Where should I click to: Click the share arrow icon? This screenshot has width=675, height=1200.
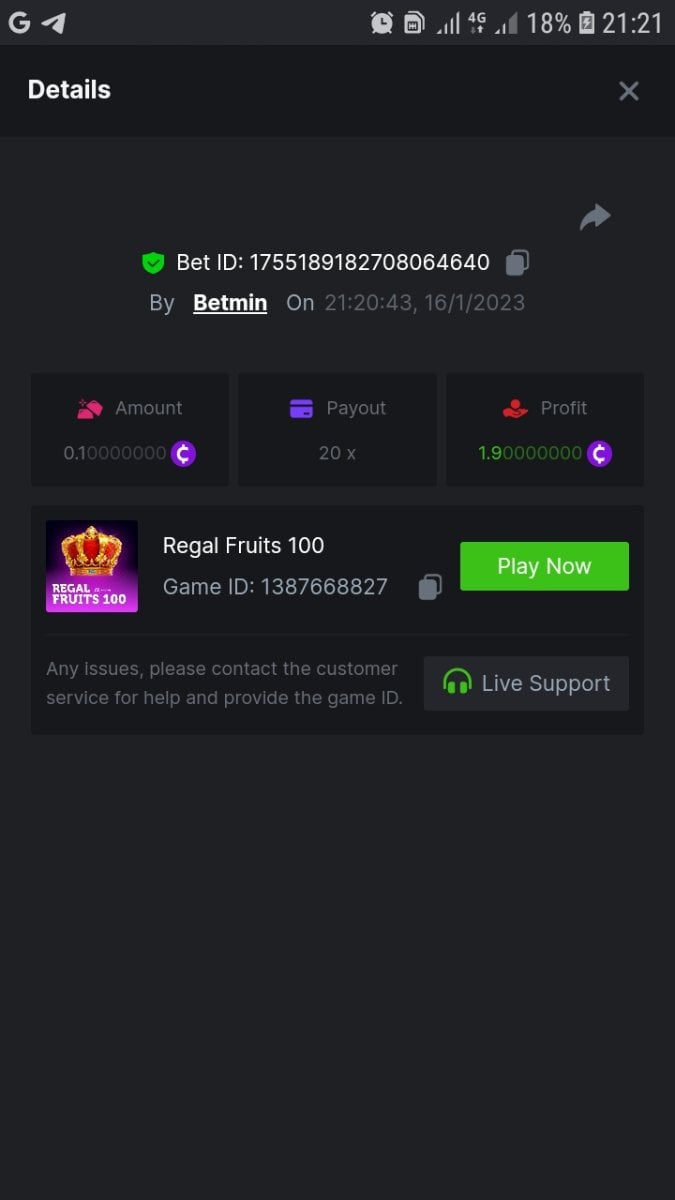coord(595,217)
